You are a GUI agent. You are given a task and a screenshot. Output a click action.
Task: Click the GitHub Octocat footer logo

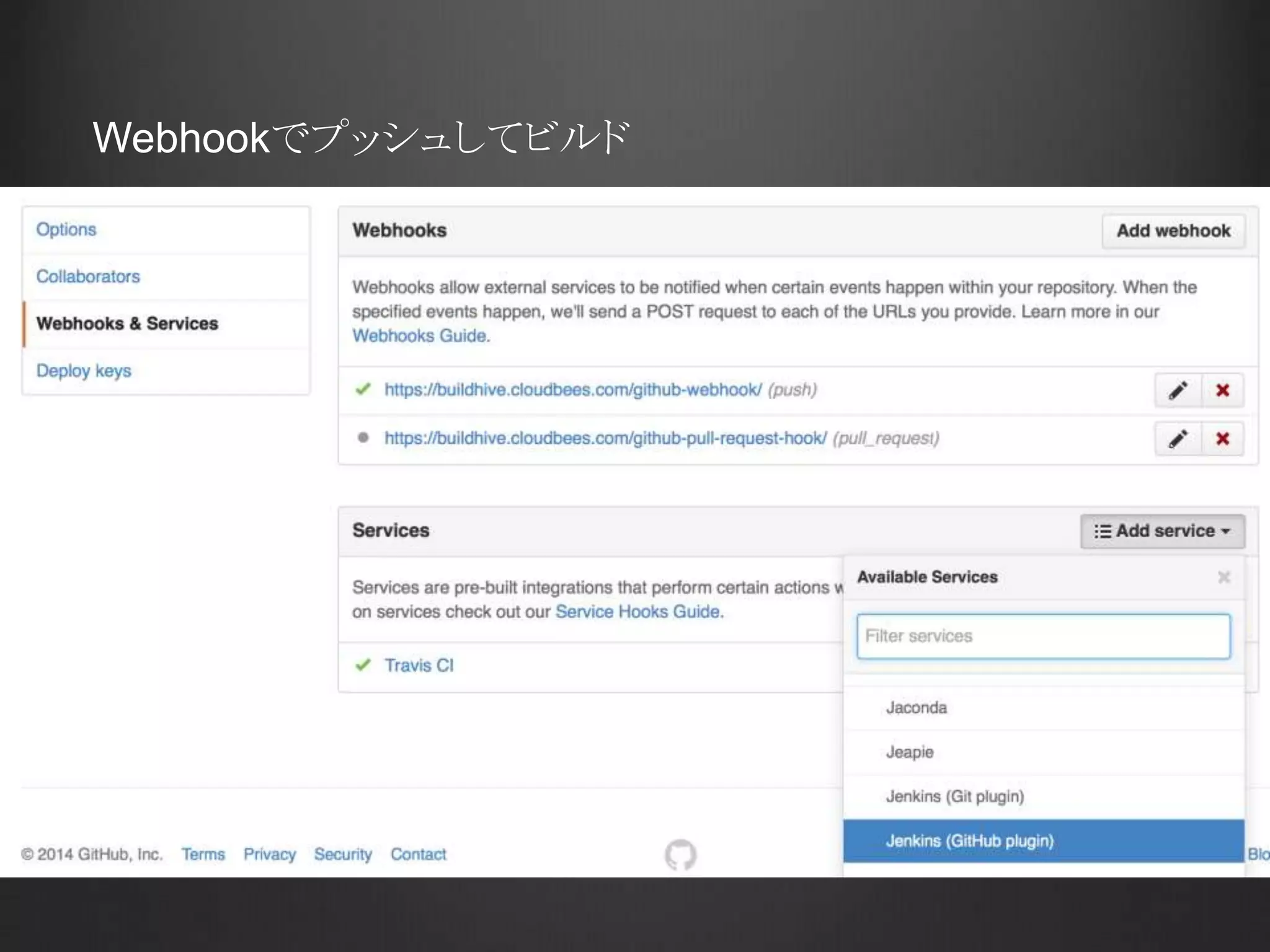680,855
